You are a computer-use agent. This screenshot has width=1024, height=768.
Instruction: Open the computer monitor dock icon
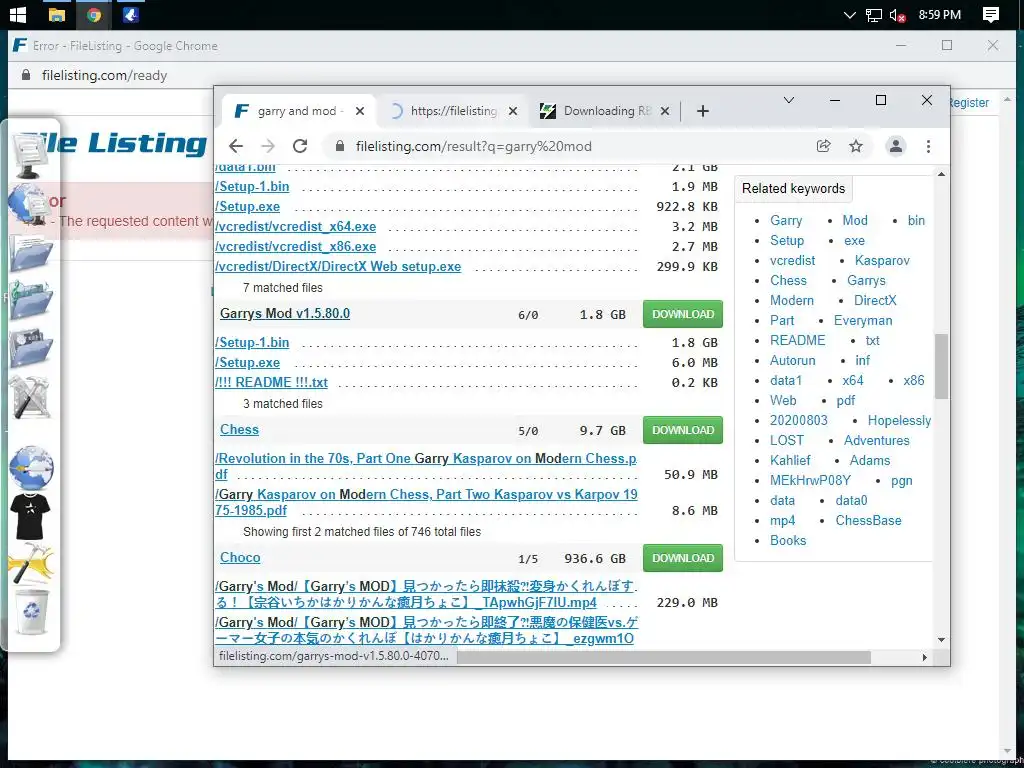pyautogui.click(x=30, y=155)
